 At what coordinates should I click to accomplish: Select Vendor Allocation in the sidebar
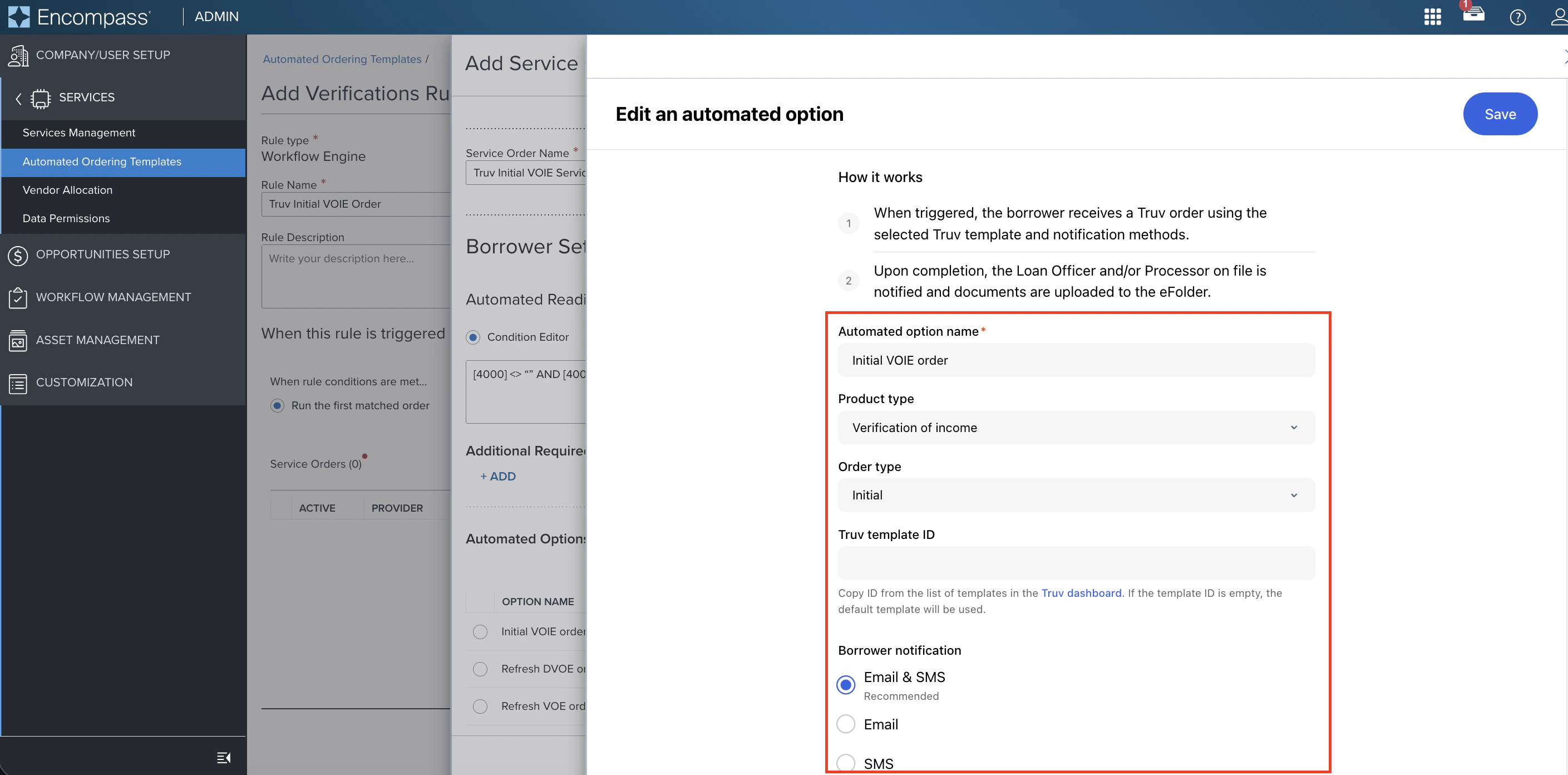coord(67,189)
